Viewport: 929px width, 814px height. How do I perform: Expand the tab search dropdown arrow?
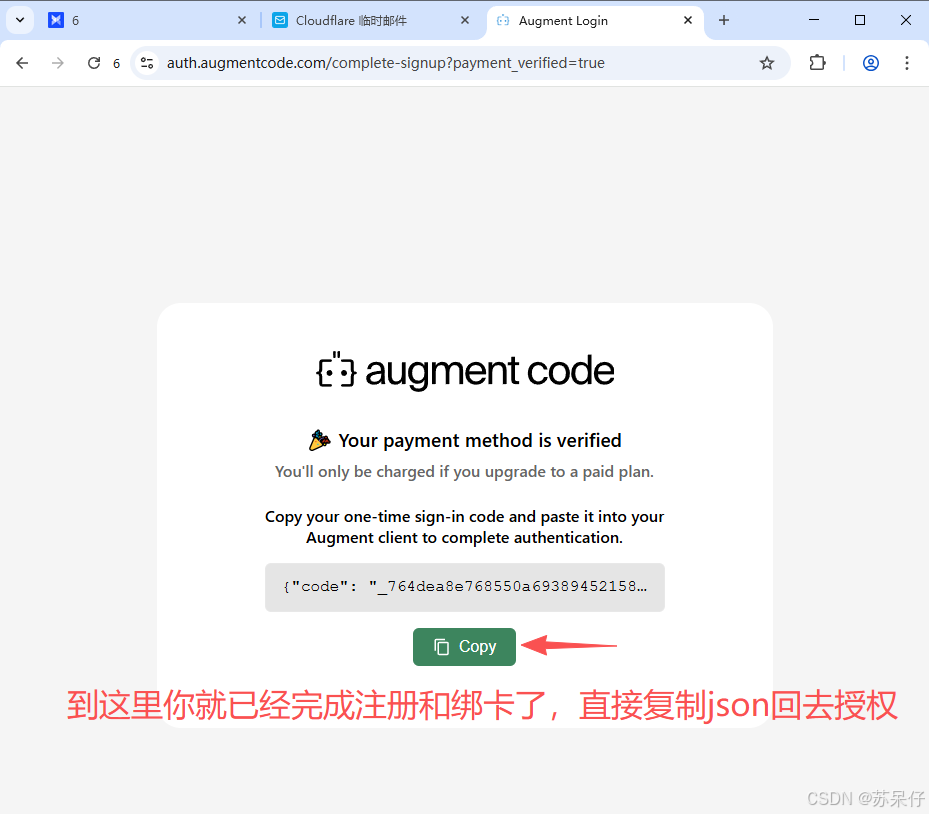click(x=20, y=20)
